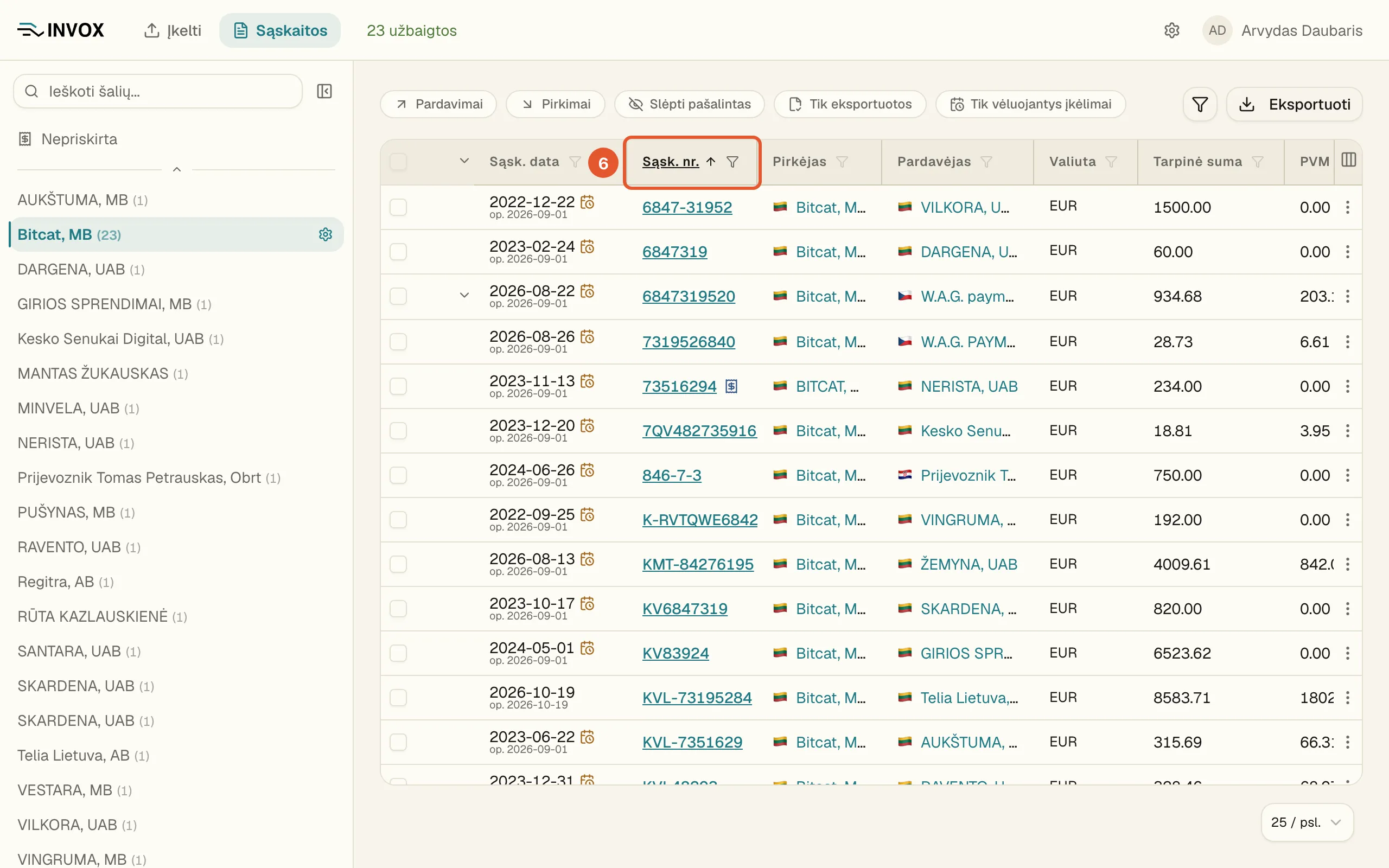Filter the Tarpinė suma column
This screenshot has width=1389, height=868.
pyautogui.click(x=1258, y=162)
